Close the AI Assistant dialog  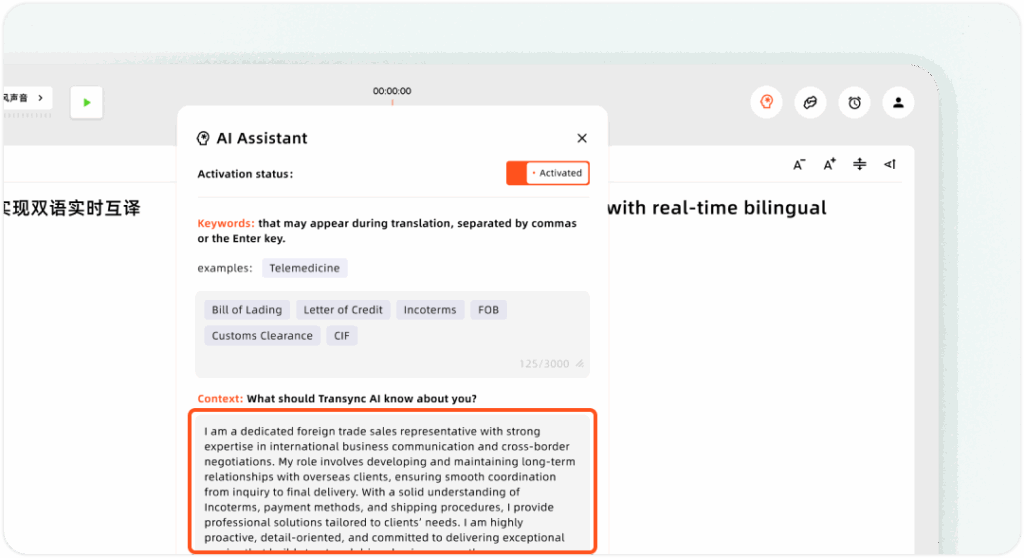(582, 138)
